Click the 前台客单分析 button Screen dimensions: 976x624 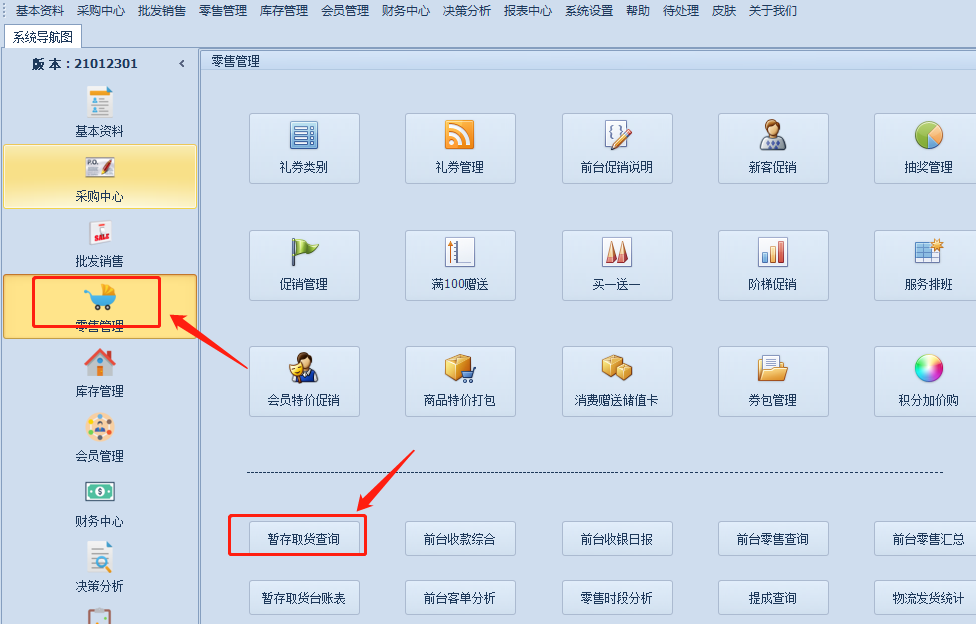(x=460, y=598)
